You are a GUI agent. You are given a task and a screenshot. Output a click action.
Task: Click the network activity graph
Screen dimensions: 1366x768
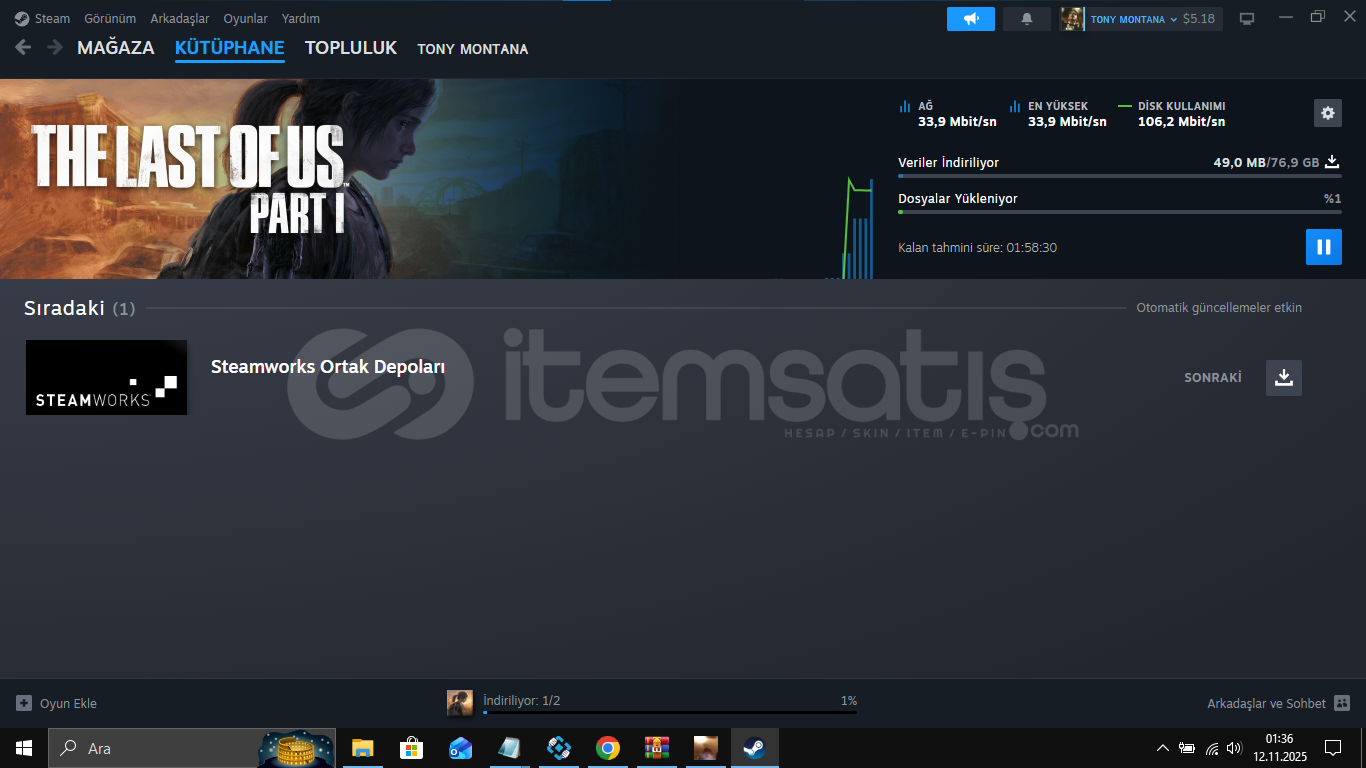[x=850, y=228]
